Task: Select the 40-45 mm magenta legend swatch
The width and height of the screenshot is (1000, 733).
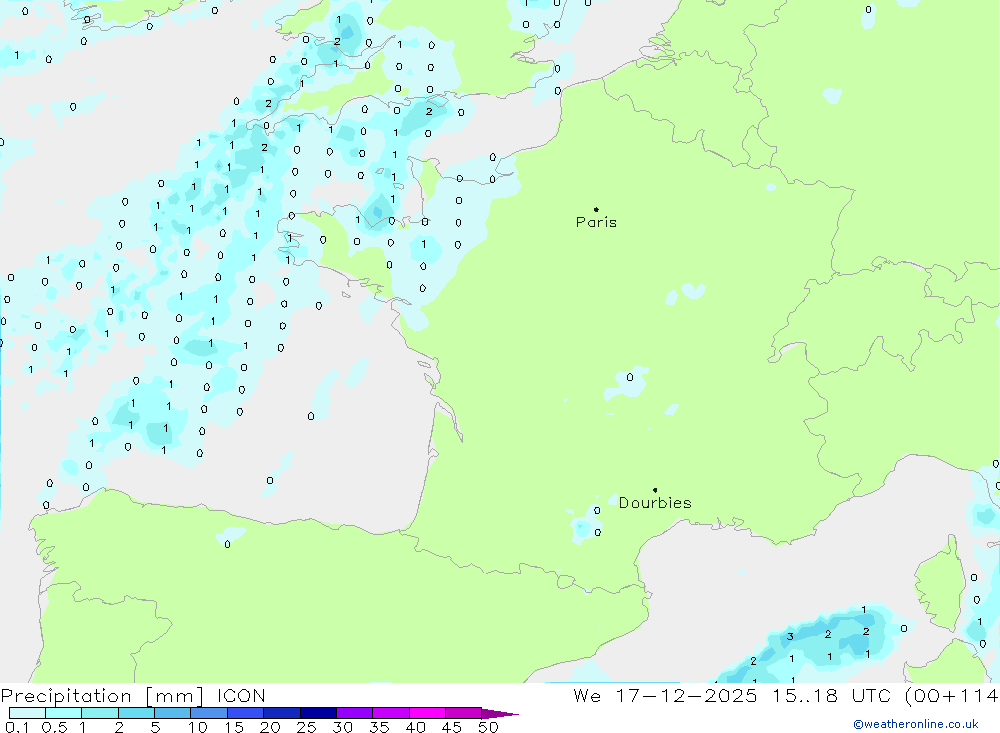Action: pyautogui.click(x=427, y=713)
